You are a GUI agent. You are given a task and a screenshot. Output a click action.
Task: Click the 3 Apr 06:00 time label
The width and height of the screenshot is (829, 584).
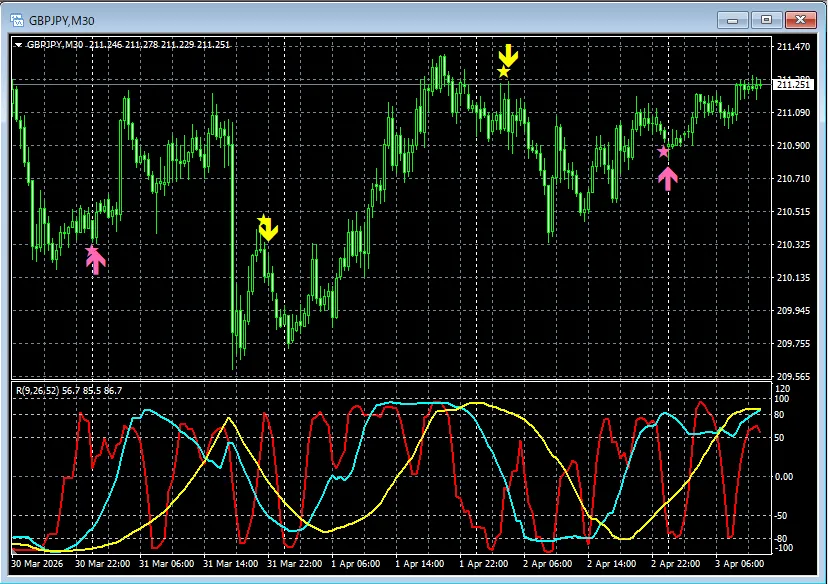coord(739,563)
